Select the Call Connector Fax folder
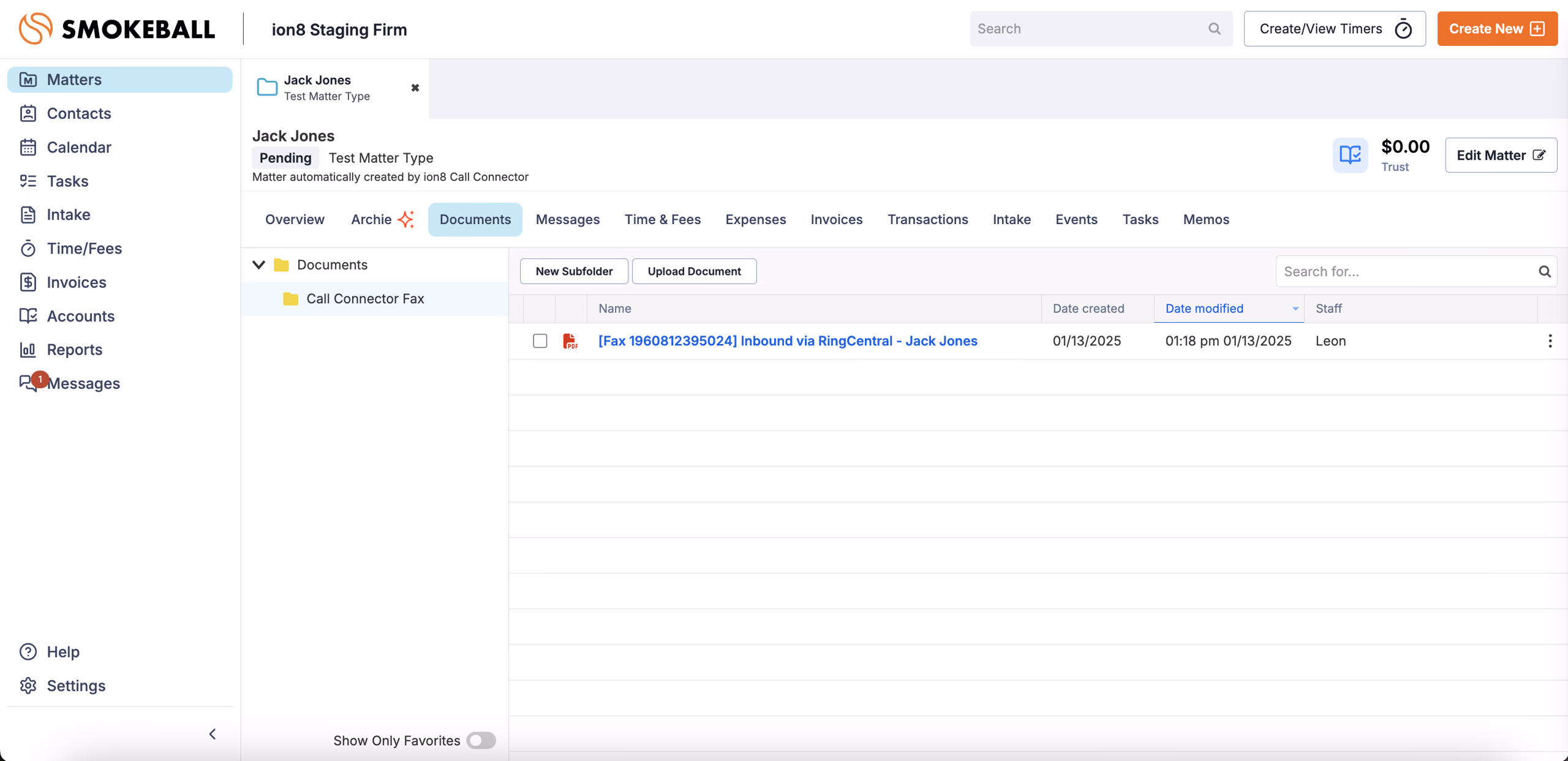Viewport: 1568px width, 761px height. 365,299
